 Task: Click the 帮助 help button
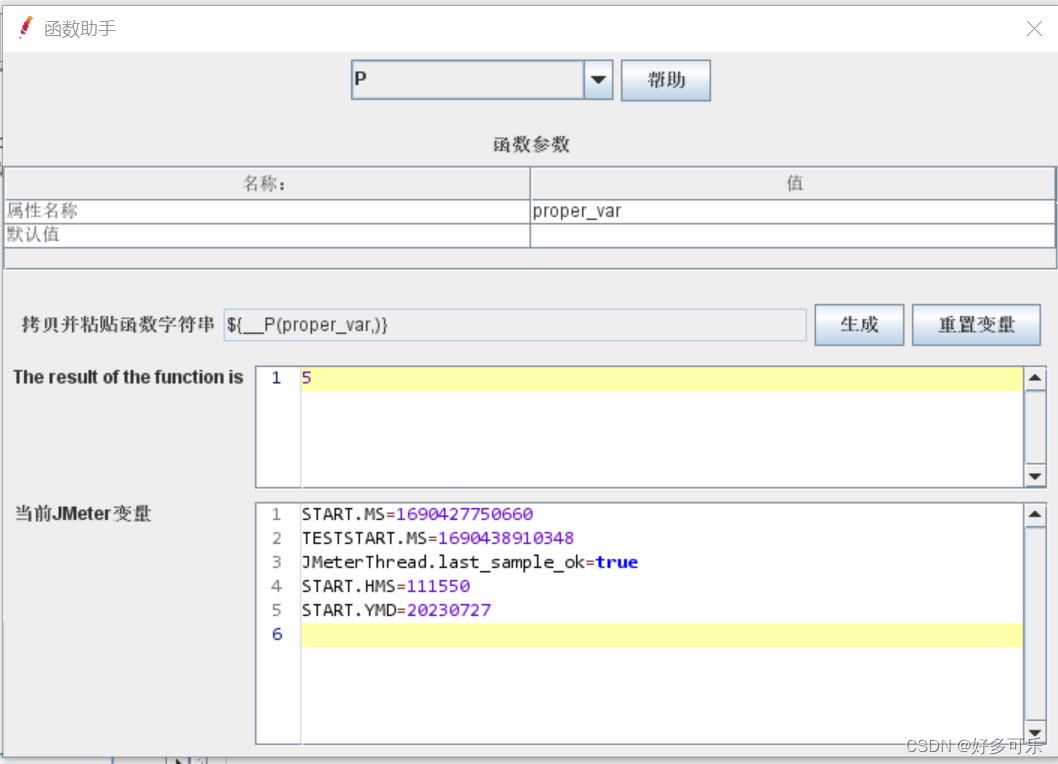pos(665,80)
